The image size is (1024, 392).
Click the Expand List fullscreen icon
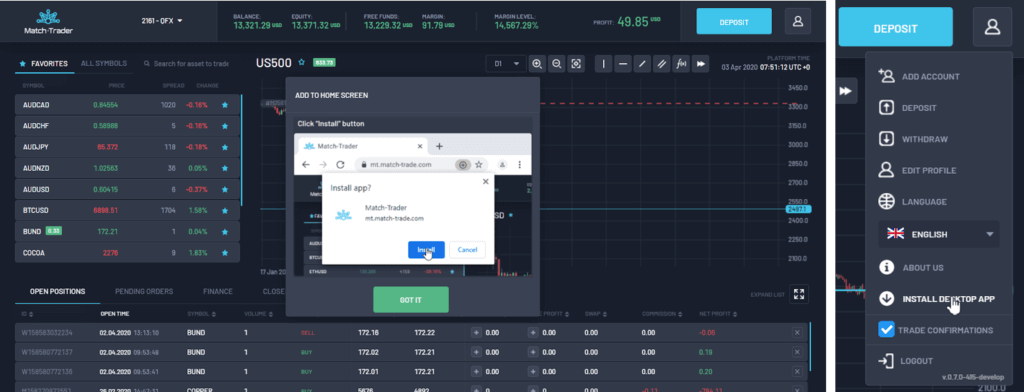click(799, 294)
